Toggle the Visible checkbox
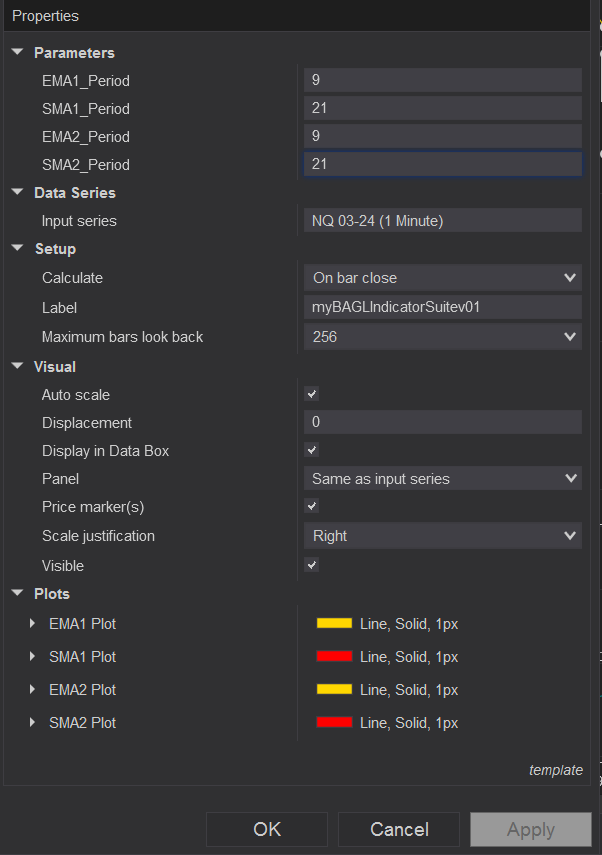602x855 pixels. click(311, 565)
